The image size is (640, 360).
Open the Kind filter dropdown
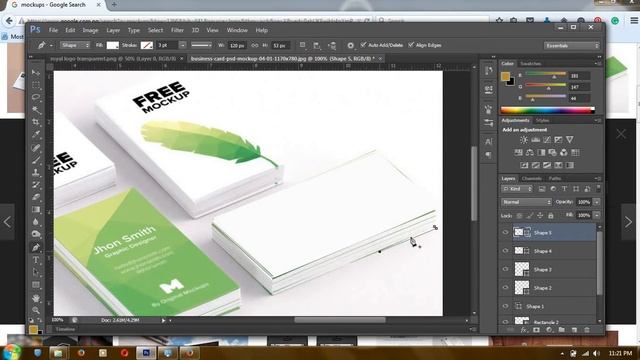518,189
